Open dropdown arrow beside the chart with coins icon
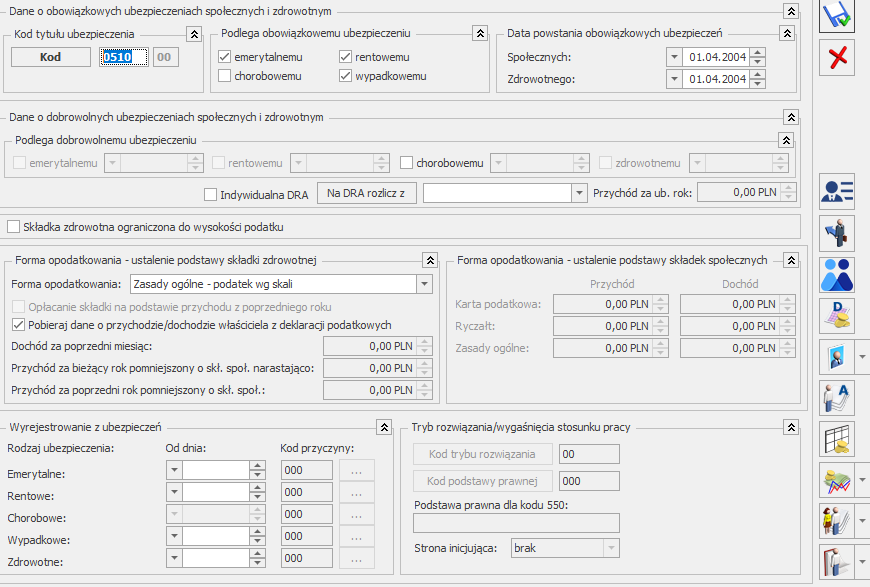The image size is (870, 587). click(x=862, y=481)
